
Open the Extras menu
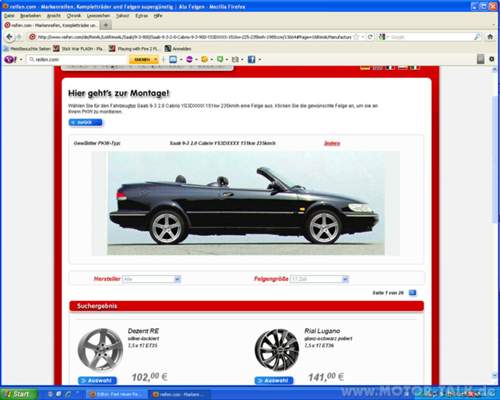(x=141, y=16)
